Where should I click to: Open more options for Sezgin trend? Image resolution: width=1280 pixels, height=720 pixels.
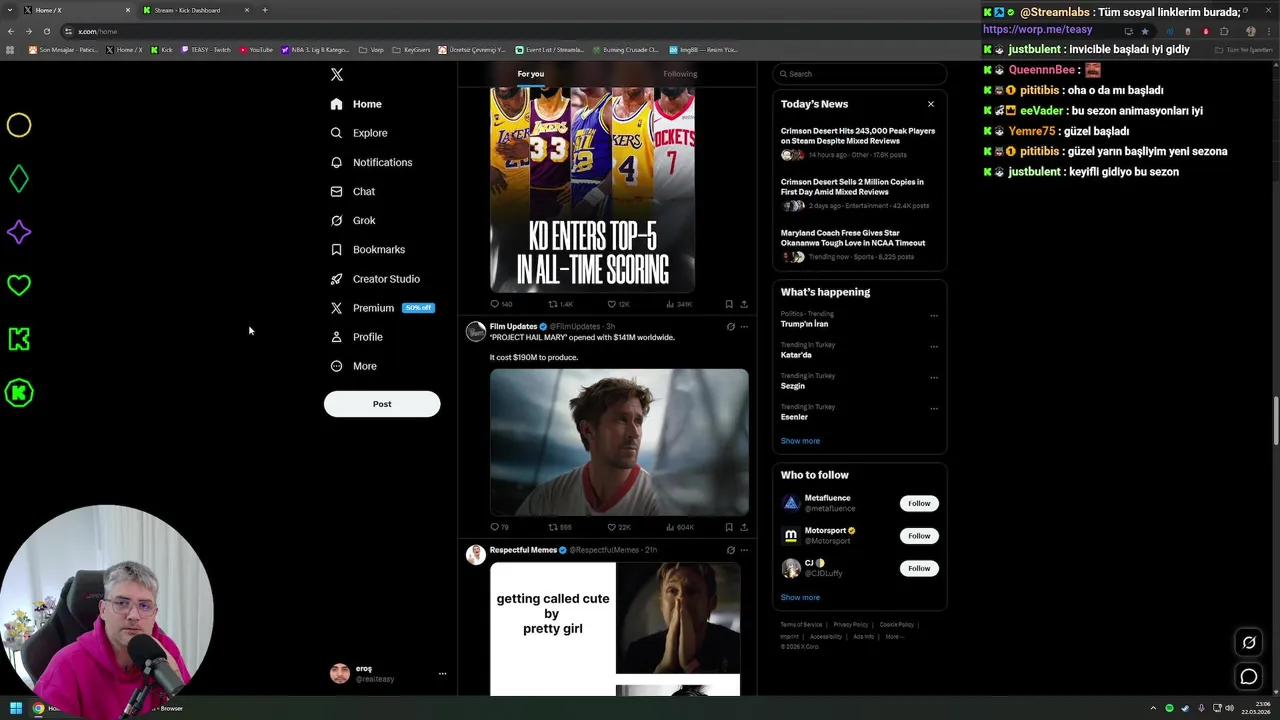pyautogui.click(x=934, y=378)
